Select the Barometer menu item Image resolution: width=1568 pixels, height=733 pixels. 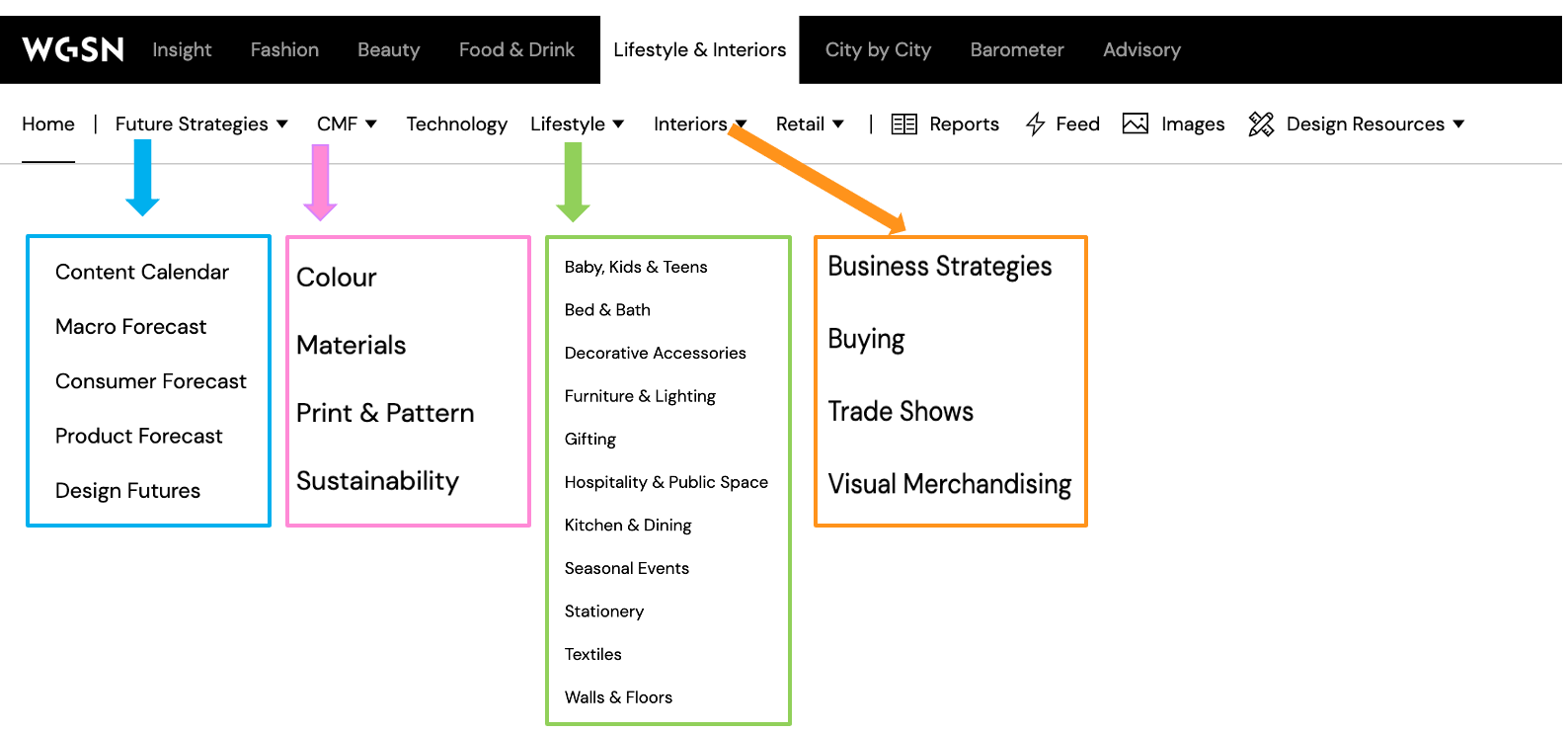coord(1017,49)
